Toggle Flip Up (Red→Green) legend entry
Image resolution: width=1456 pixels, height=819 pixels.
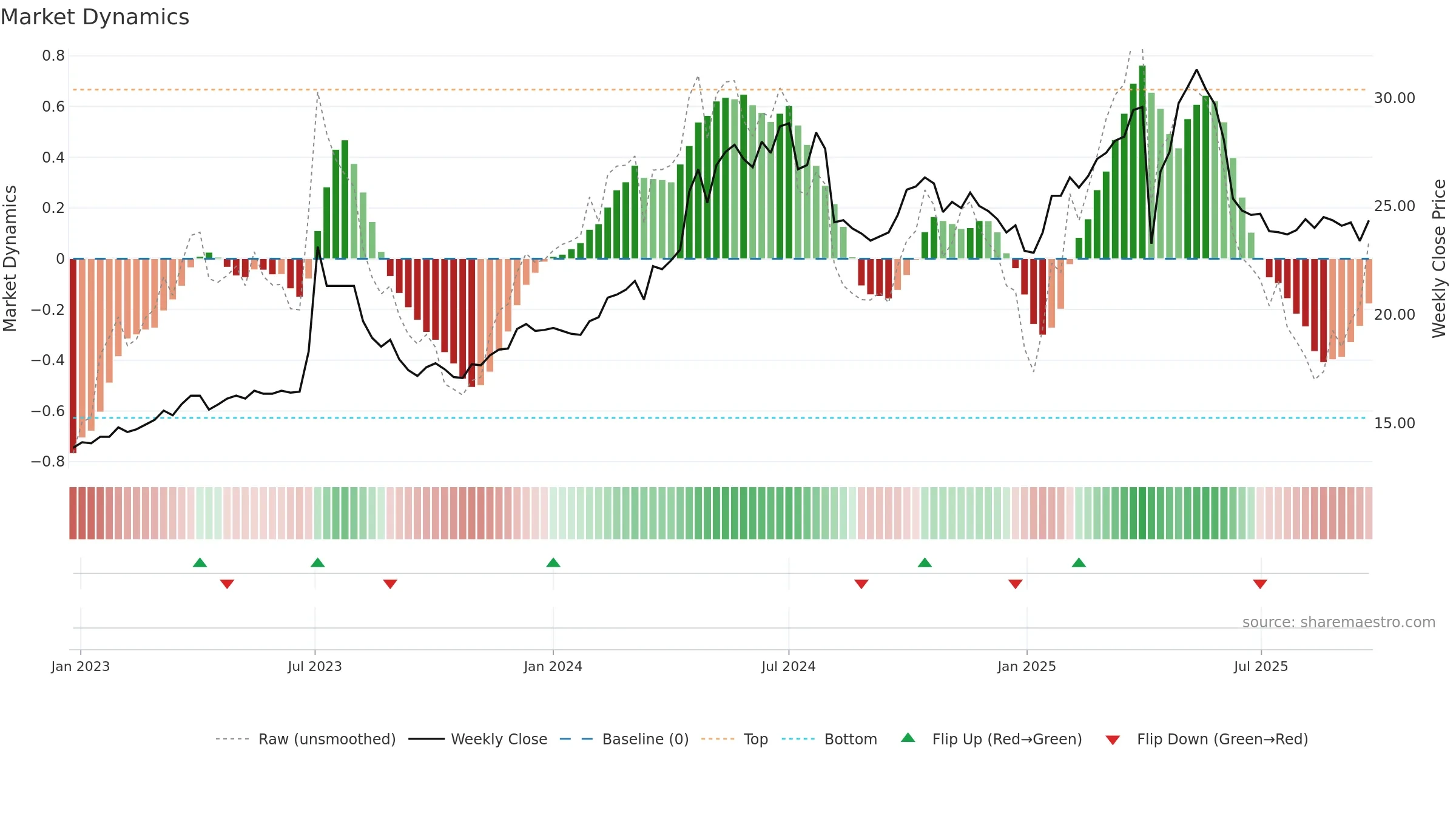[991, 739]
